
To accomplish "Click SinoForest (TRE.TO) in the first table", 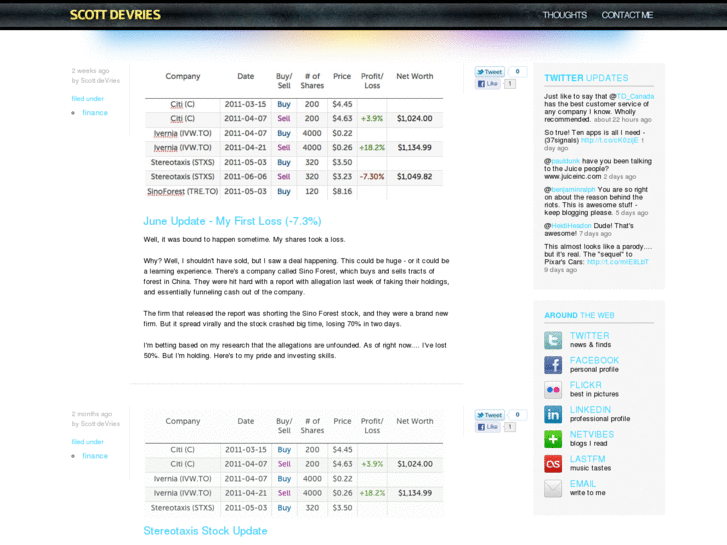I will coord(182,192).
